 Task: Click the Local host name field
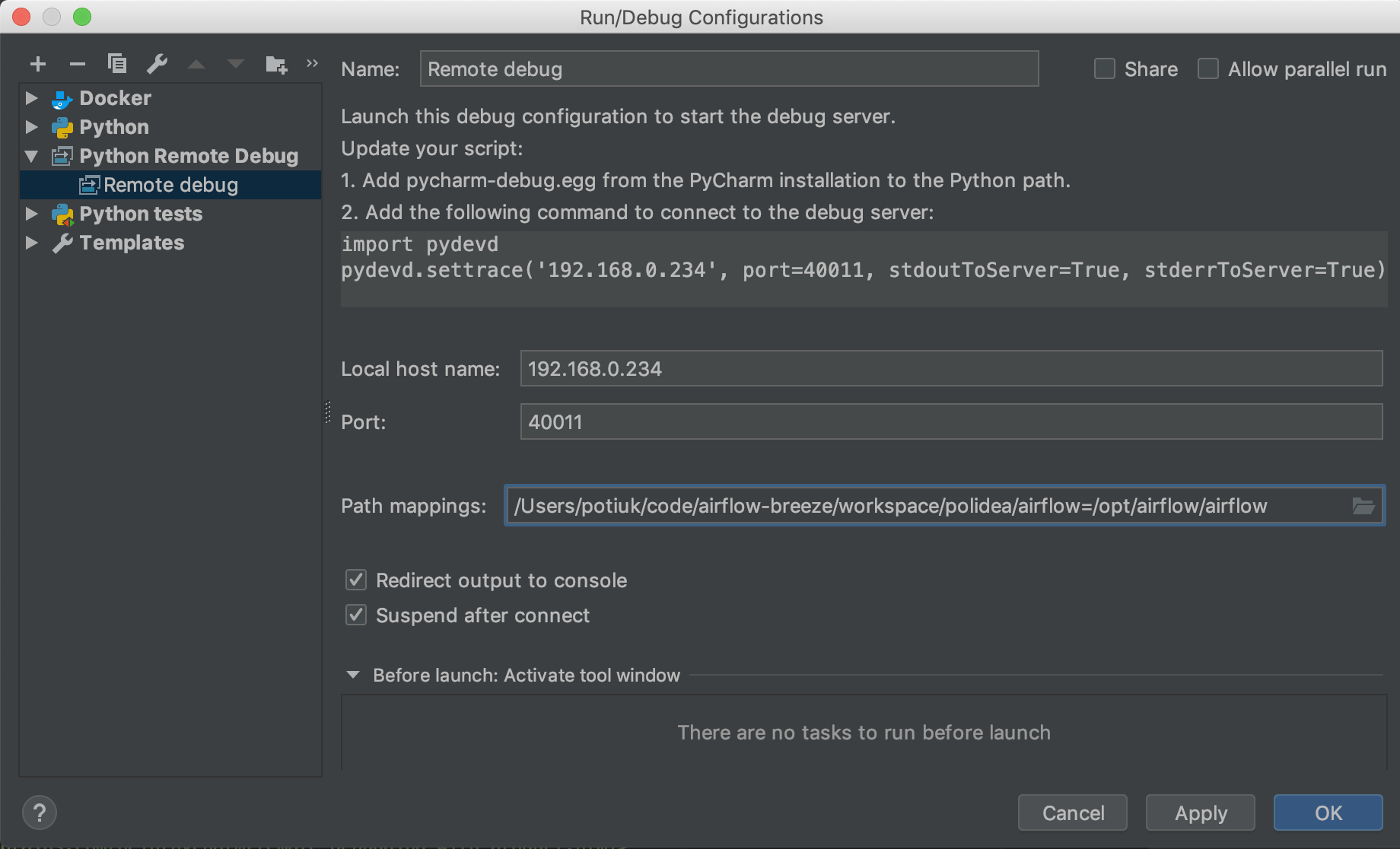(x=951, y=368)
